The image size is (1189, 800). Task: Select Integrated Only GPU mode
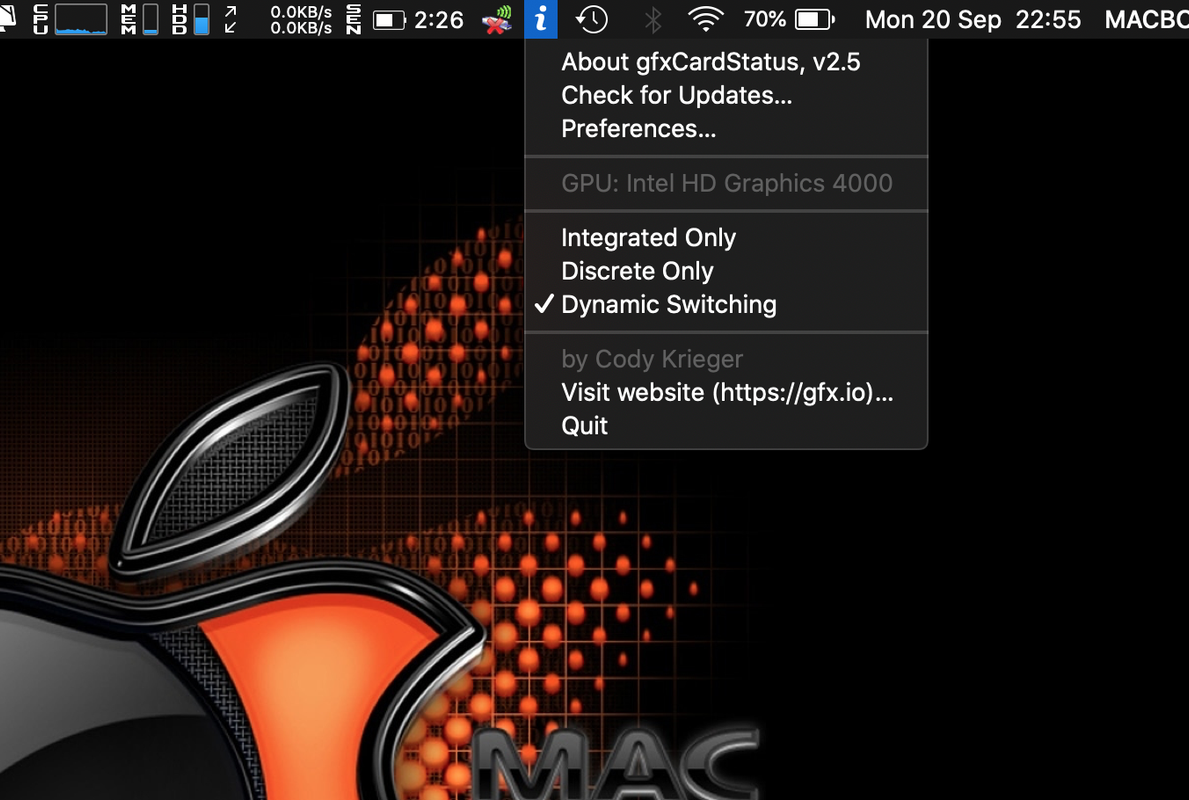pyautogui.click(x=726, y=237)
